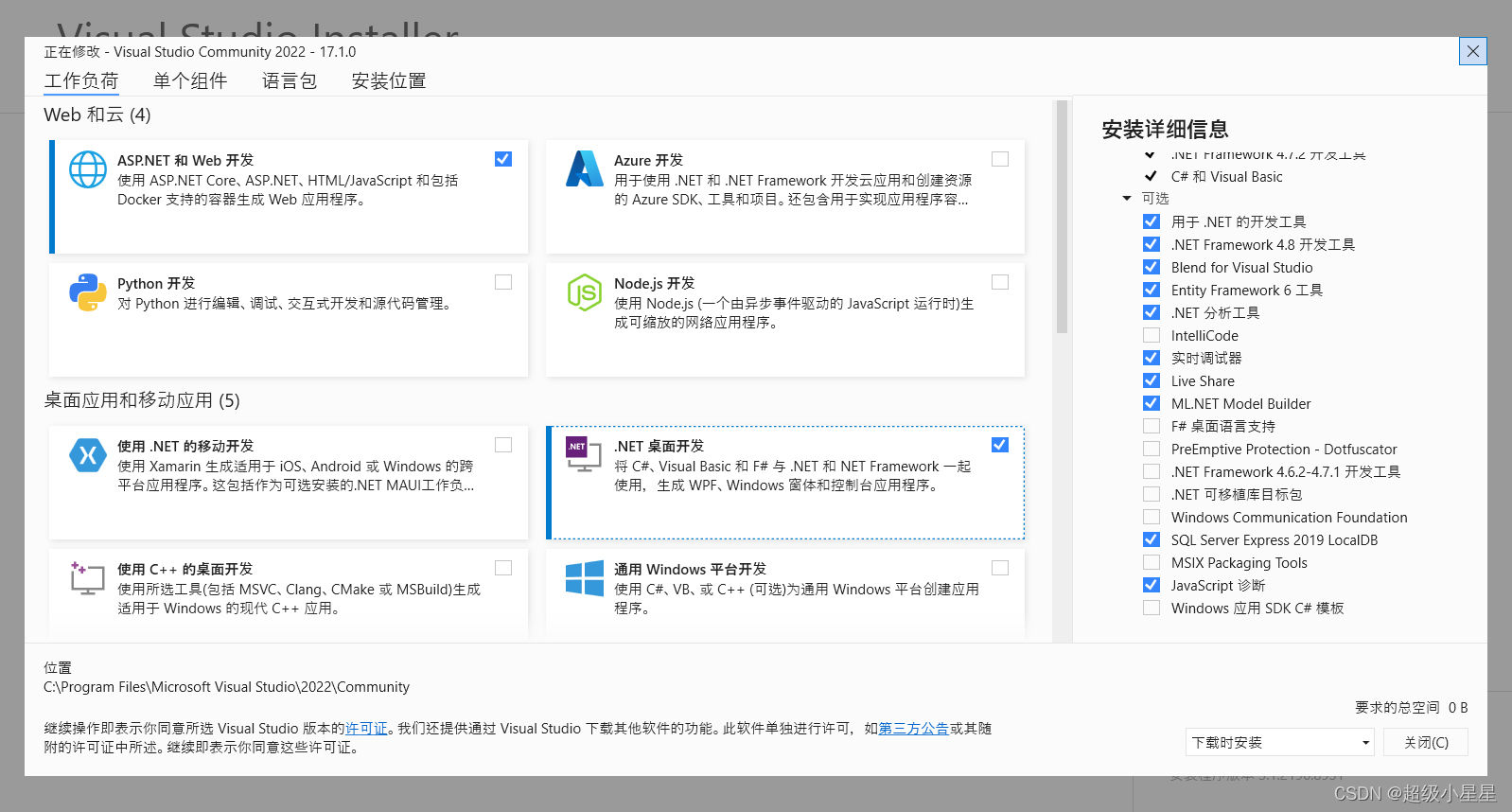Screen dimensions: 1512x812
Task: Check Windows 应用 SDK C# 模板
Action: pyautogui.click(x=1152, y=608)
